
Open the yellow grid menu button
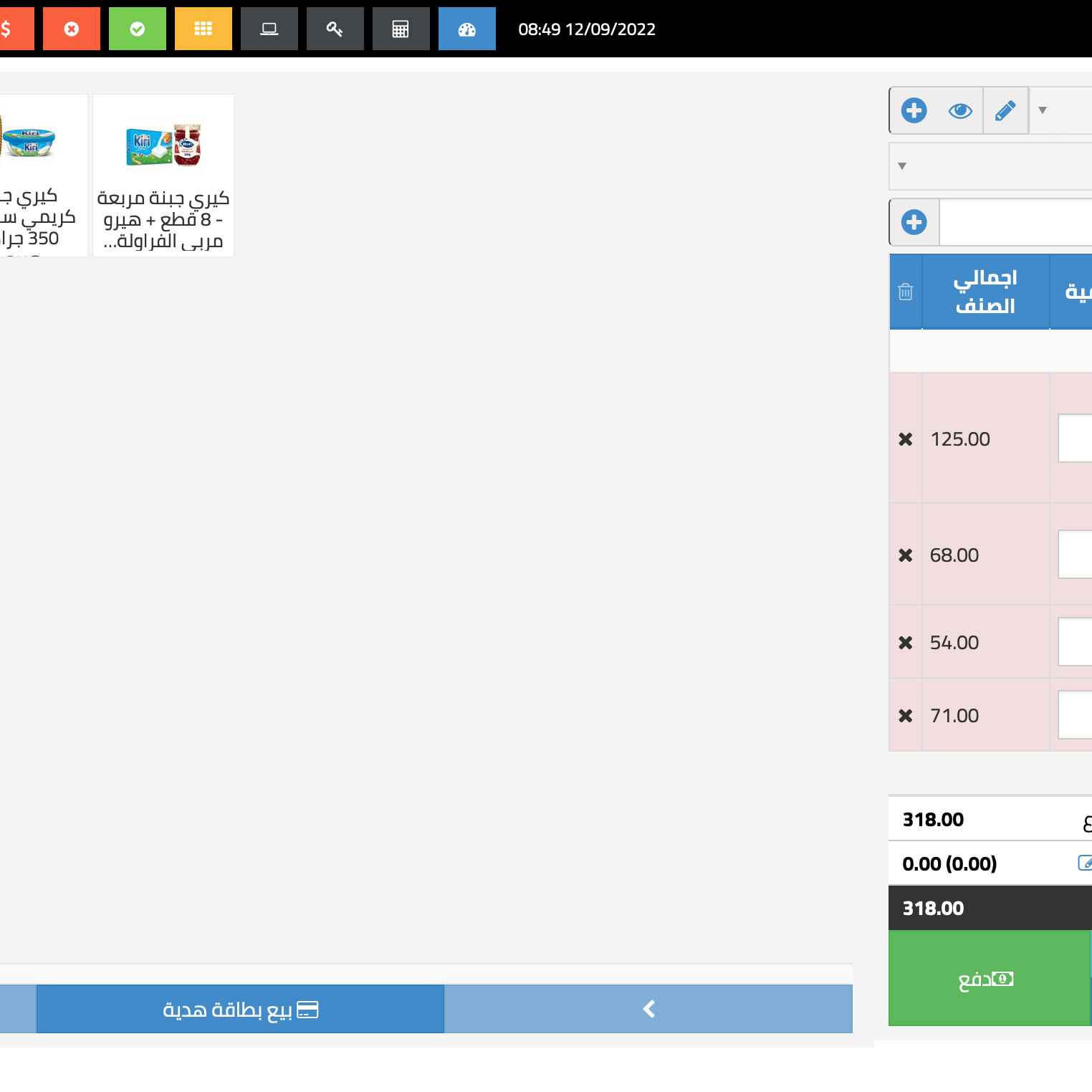[x=203, y=29]
